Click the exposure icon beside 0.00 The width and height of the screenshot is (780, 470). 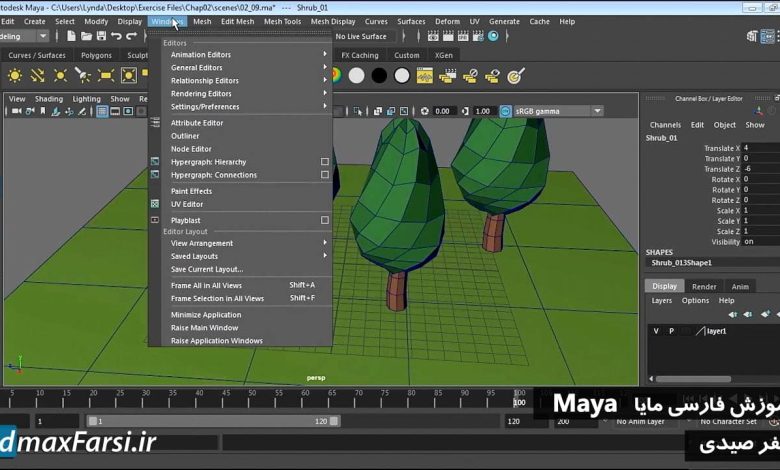(x=424, y=111)
